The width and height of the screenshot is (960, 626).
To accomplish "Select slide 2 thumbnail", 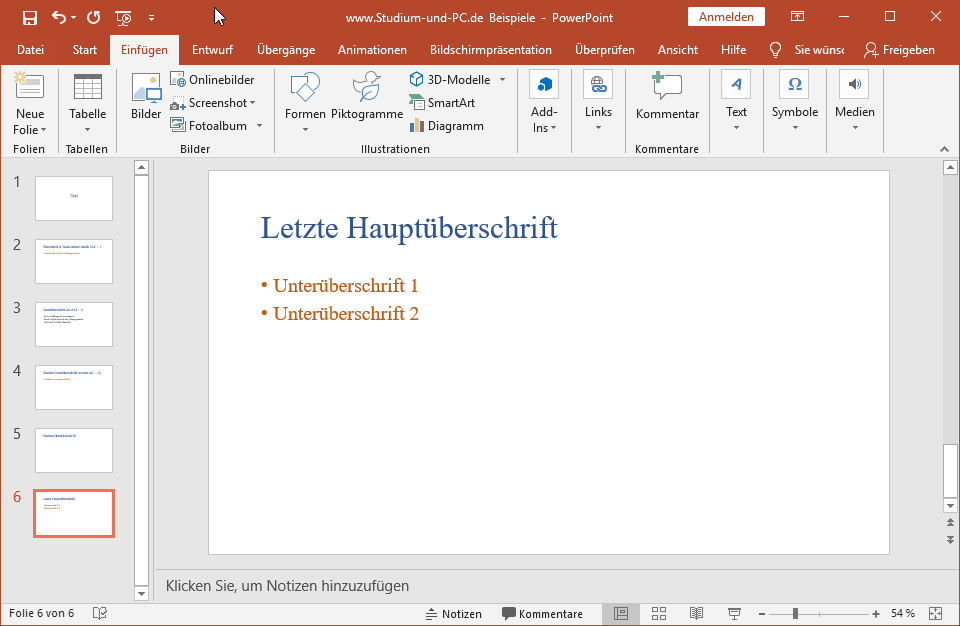I will coord(74,262).
